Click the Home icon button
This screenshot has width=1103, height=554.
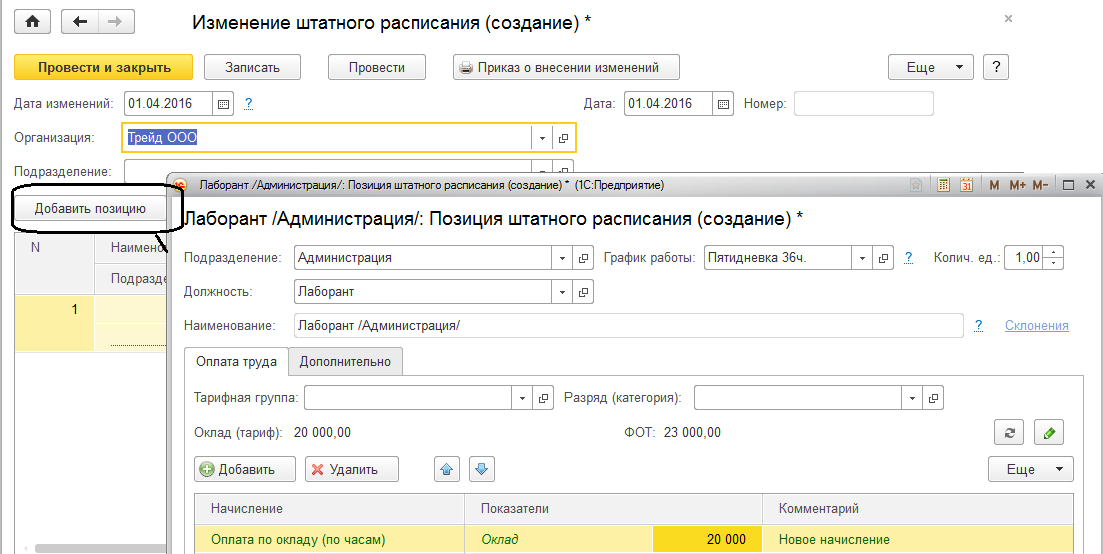click(x=33, y=22)
